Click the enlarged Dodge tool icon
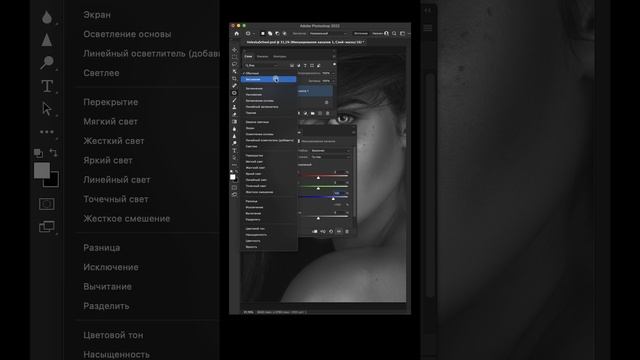This screenshot has width=640, height=360. [x=47, y=62]
